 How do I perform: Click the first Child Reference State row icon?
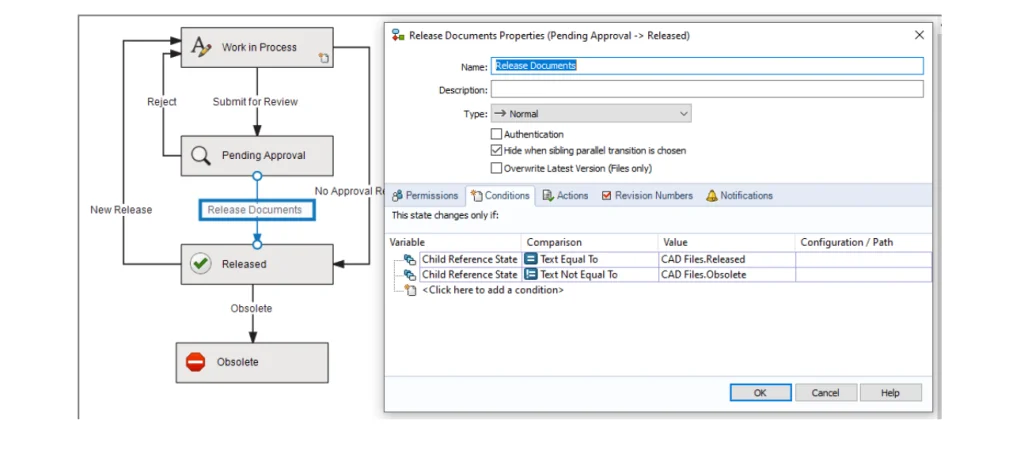[x=409, y=259]
